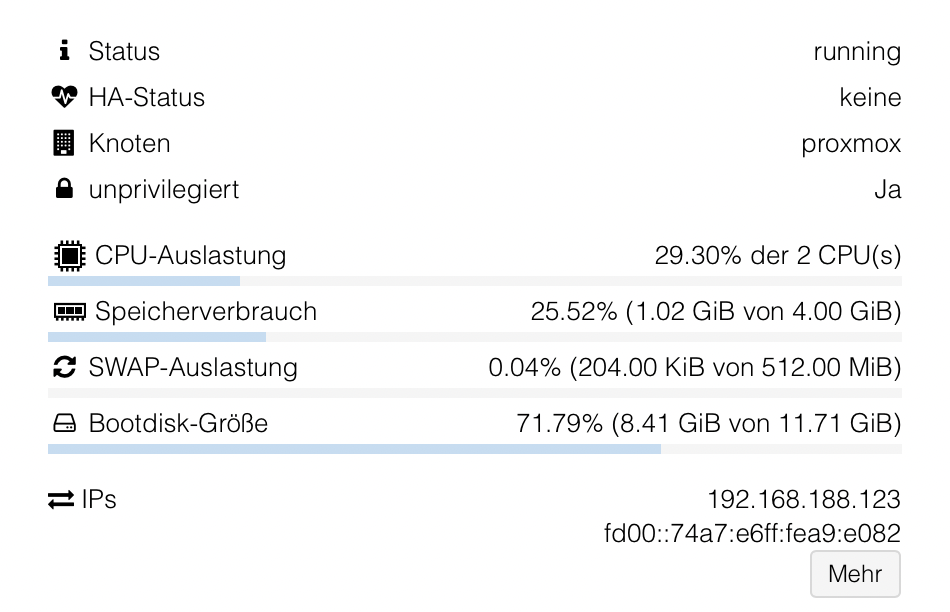The width and height of the screenshot is (950, 612).
Task: Click the Bootdisk-Größe drive icon
Action: coord(64,424)
